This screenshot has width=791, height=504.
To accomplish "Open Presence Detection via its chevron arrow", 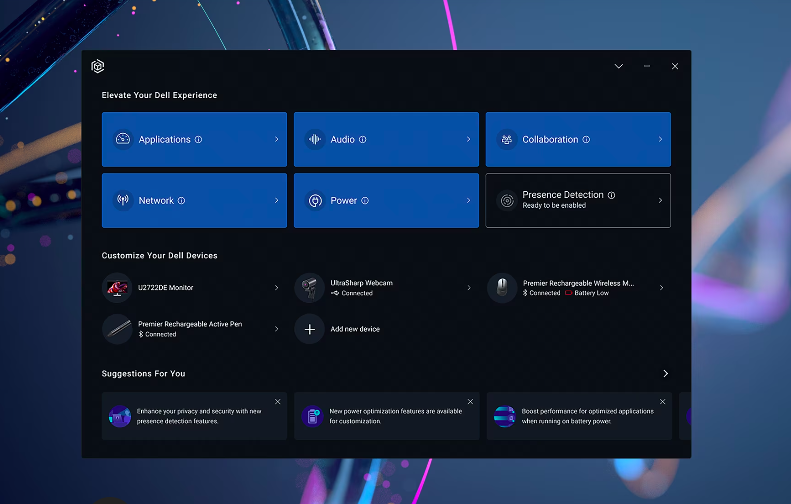I will pos(660,200).
